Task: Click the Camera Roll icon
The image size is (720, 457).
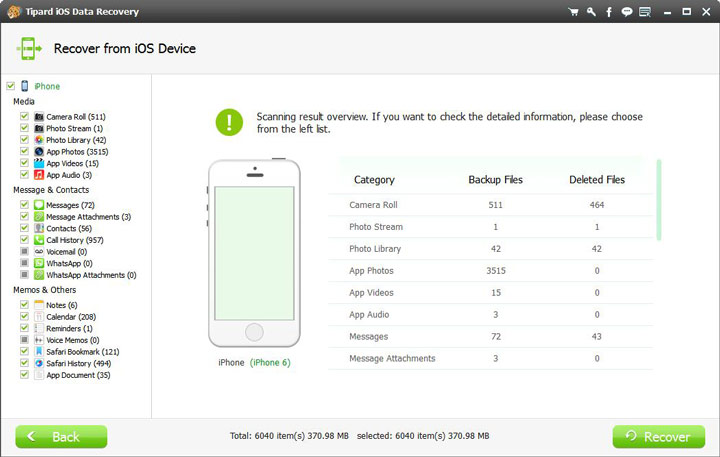Action: tap(39, 117)
